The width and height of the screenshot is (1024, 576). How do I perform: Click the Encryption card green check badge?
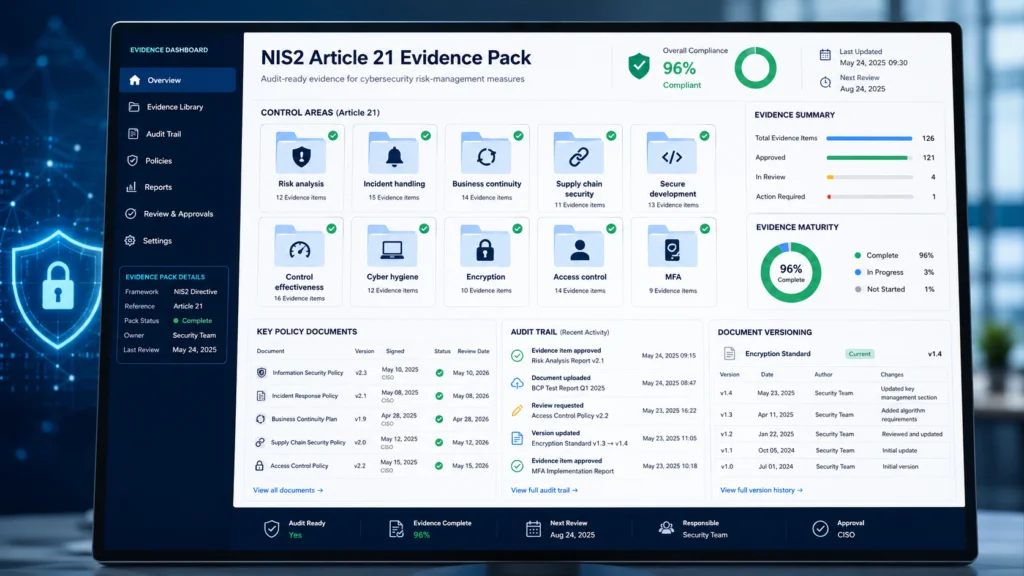[x=517, y=229]
